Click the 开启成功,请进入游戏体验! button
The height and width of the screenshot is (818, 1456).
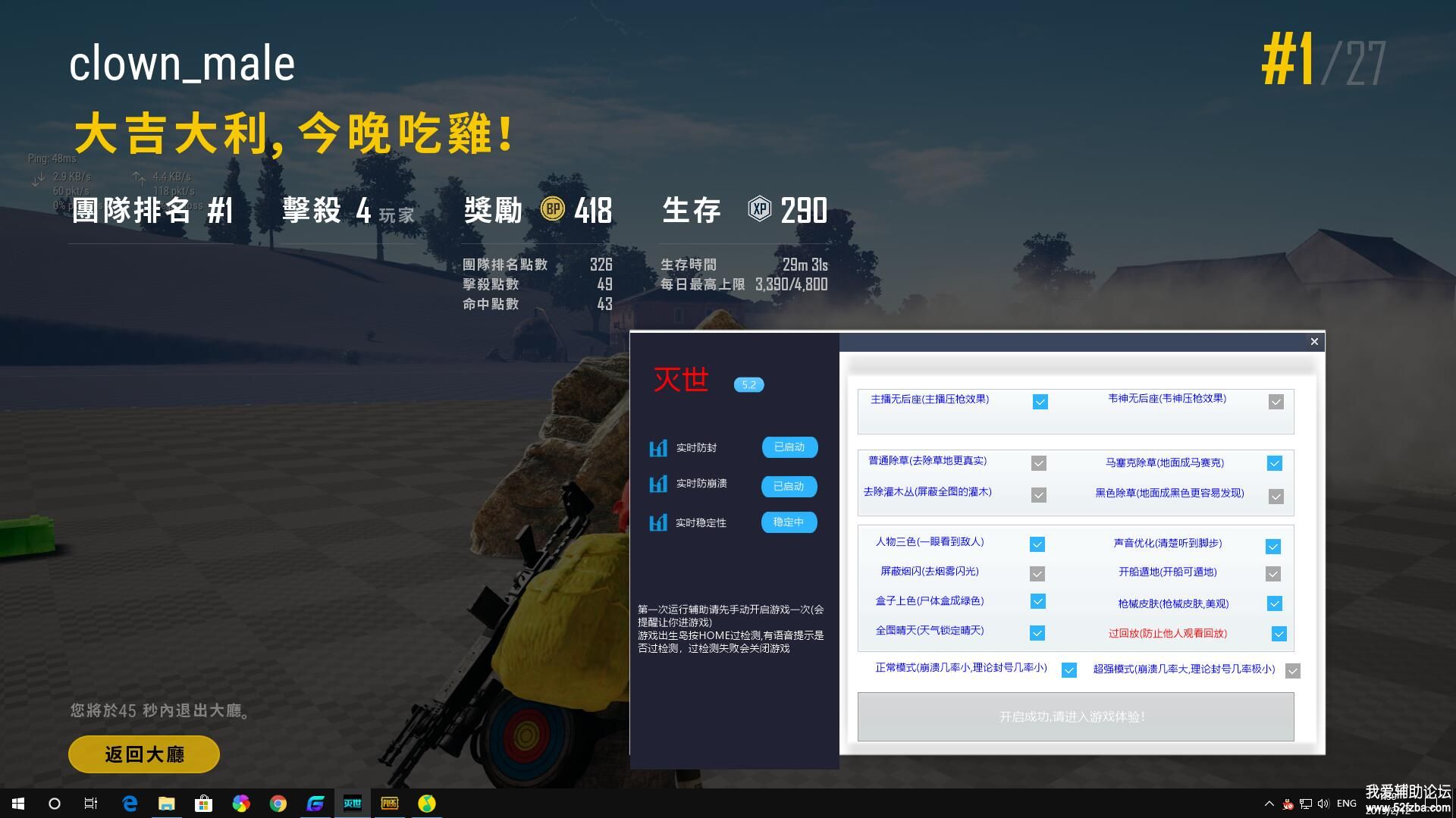tap(1075, 716)
